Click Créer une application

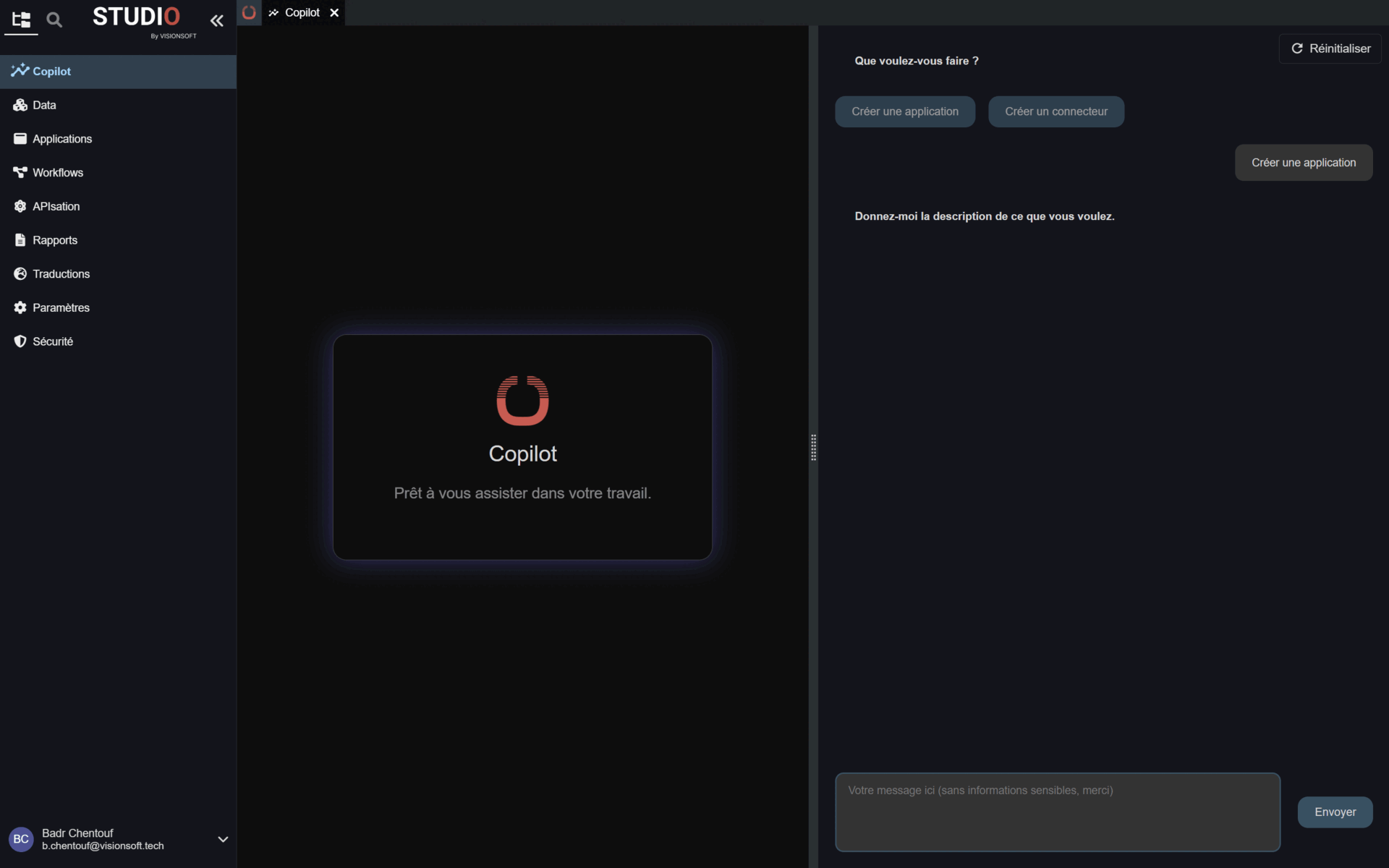click(x=905, y=111)
